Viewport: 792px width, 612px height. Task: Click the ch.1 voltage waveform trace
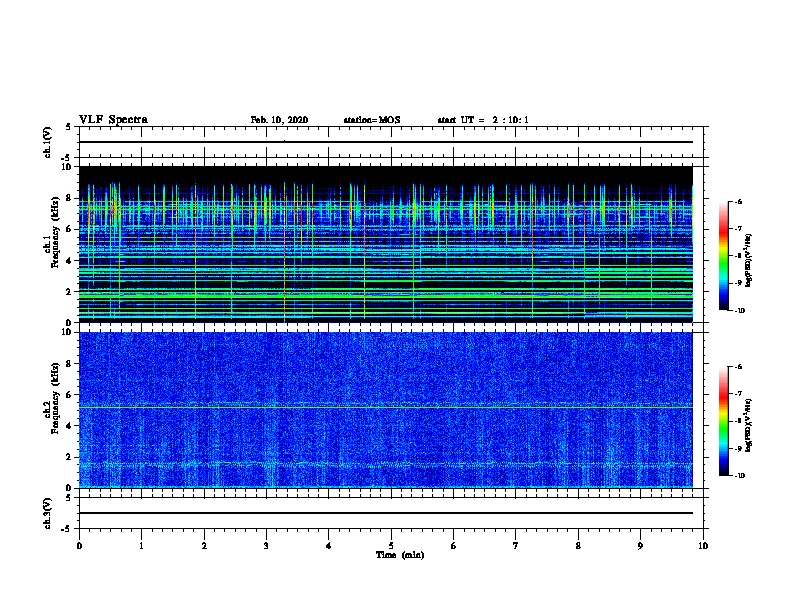386,142
